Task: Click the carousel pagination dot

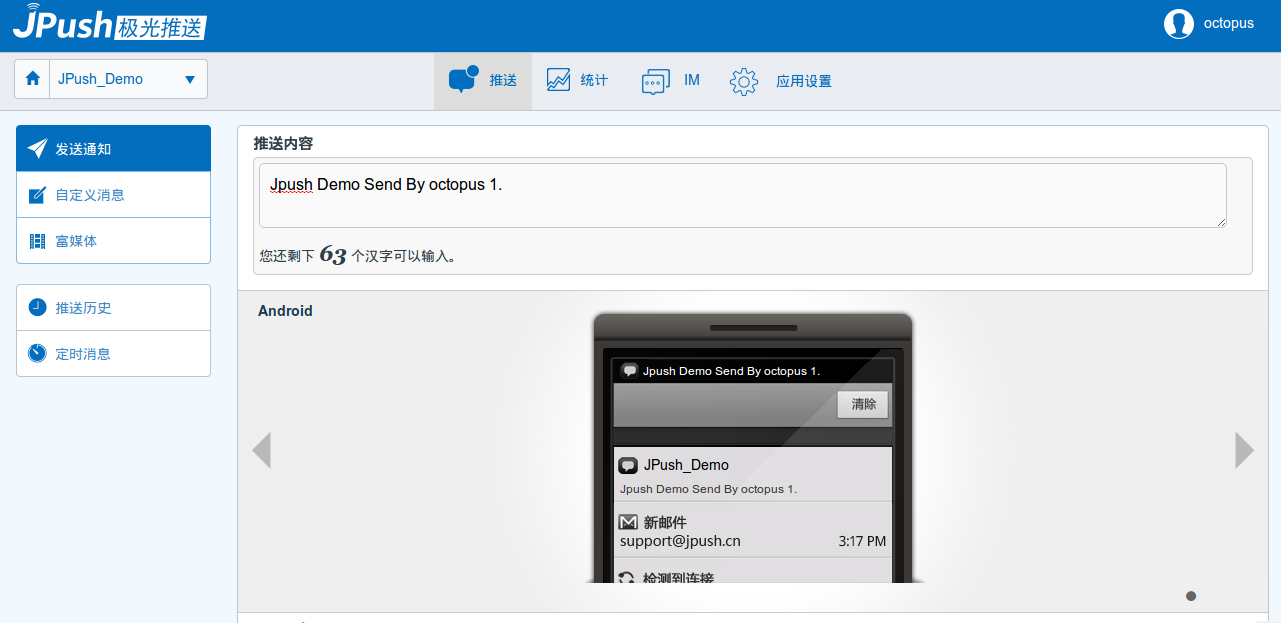Action: [x=1191, y=596]
